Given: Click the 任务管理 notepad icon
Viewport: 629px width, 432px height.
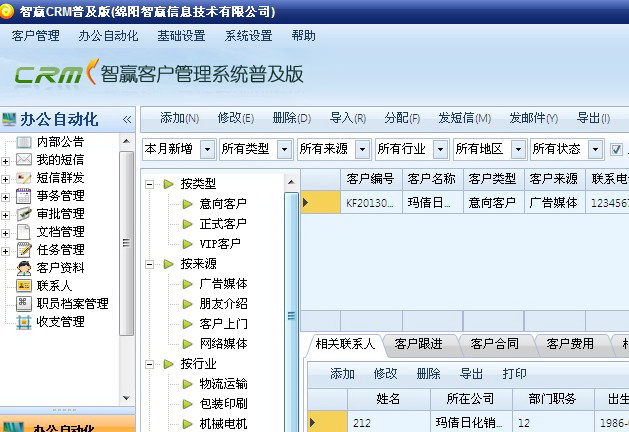Looking at the screenshot, I should pyautogui.click(x=24, y=250).
